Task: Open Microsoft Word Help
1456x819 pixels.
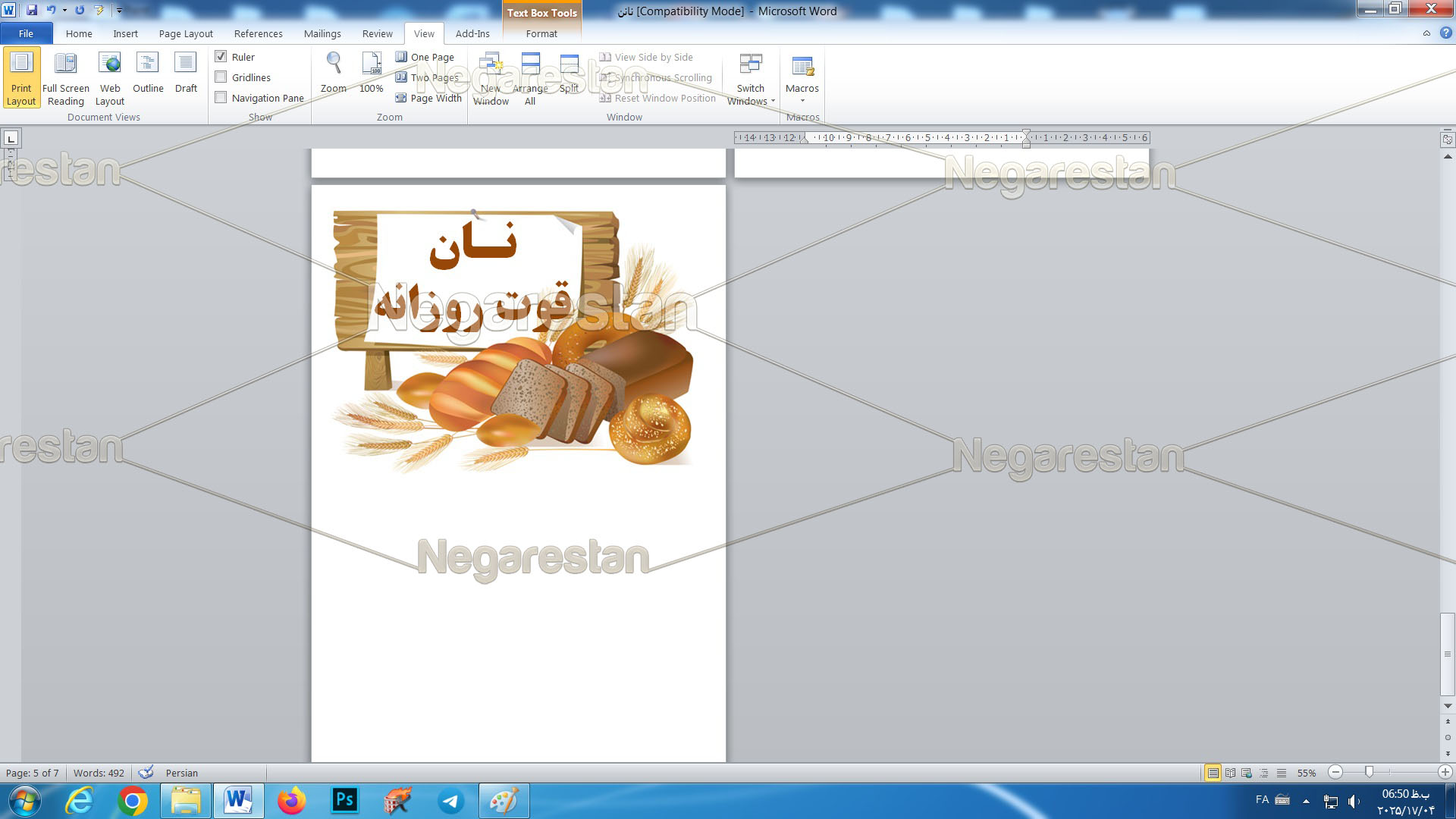Action: (1445, 33)
